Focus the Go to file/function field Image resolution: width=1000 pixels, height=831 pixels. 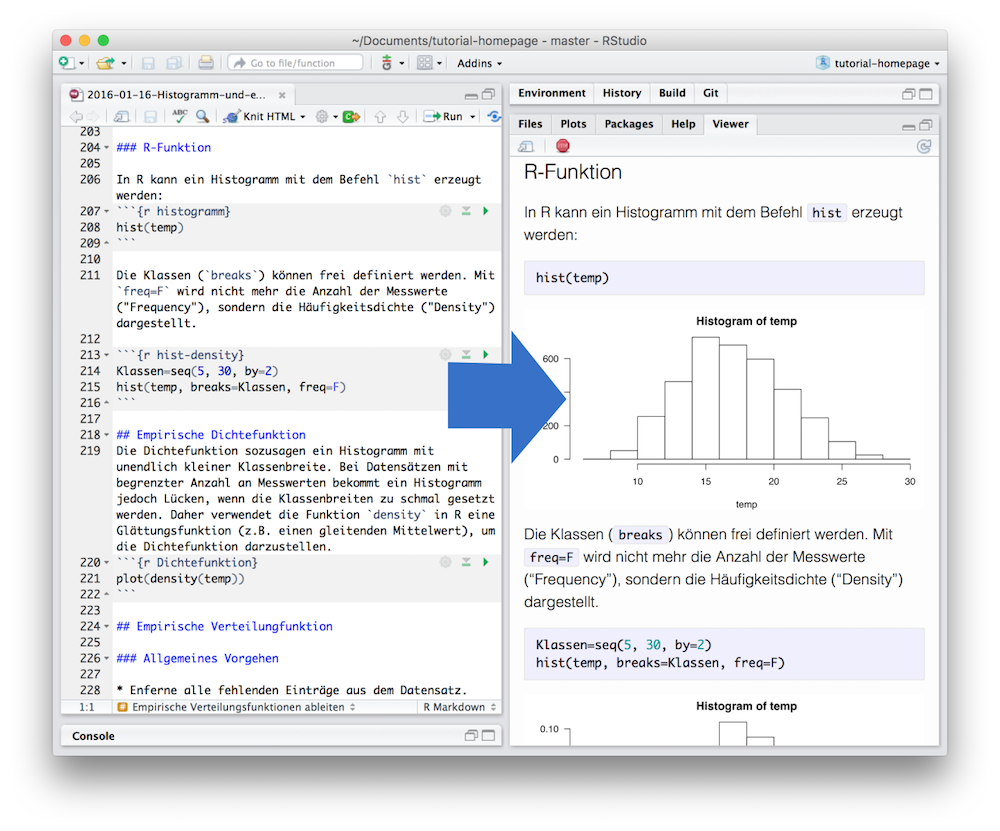[295, 63]
